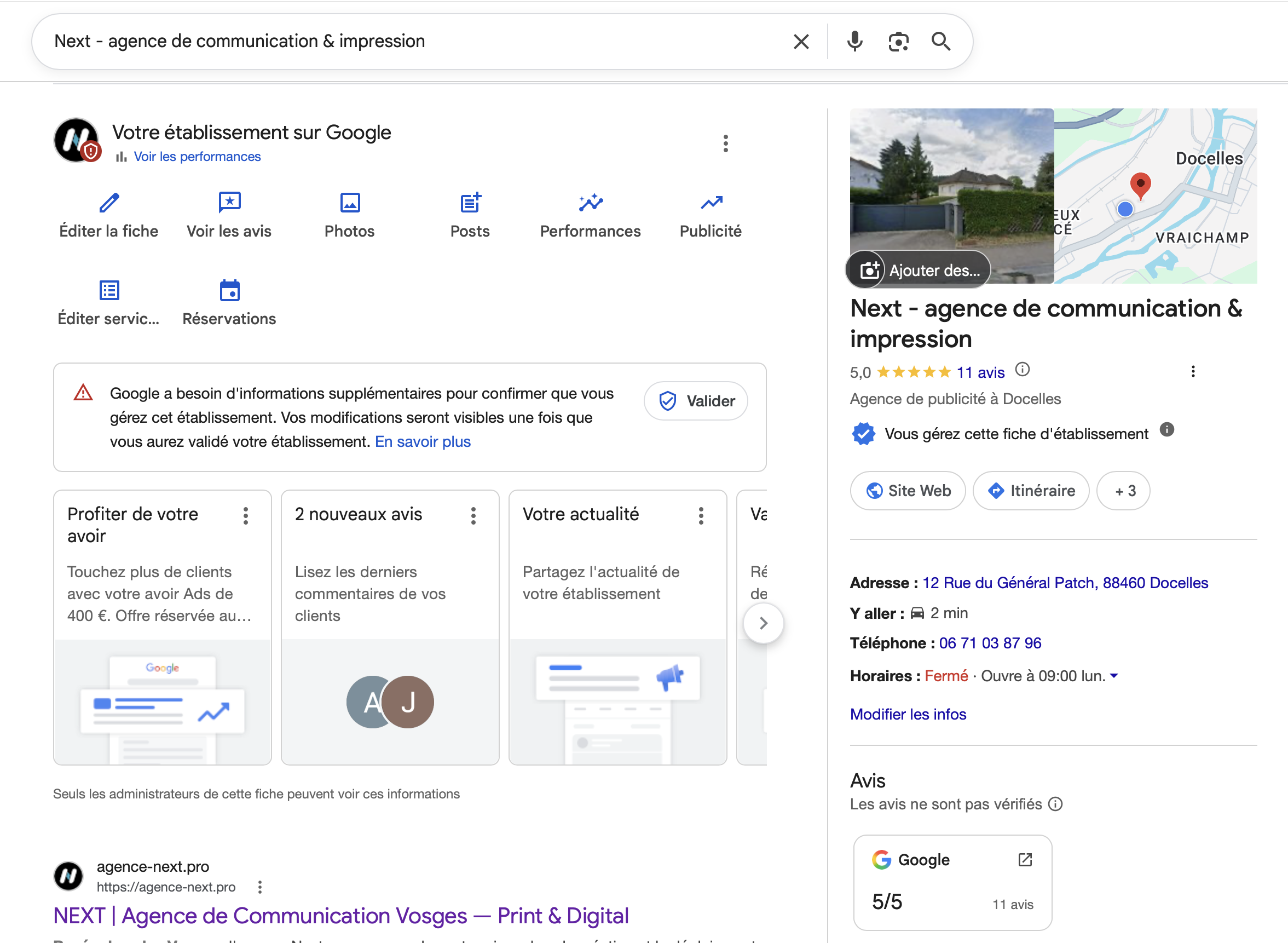Open the Google 5/5 review card

point(952,883)
